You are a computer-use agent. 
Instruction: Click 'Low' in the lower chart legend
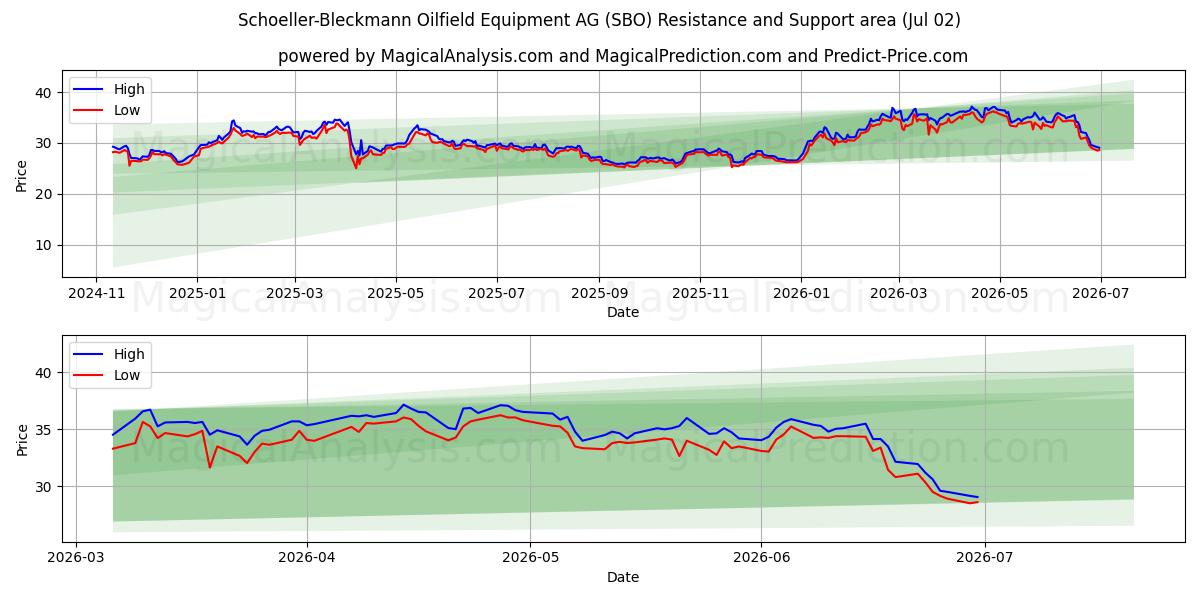[x=127, y=375]
